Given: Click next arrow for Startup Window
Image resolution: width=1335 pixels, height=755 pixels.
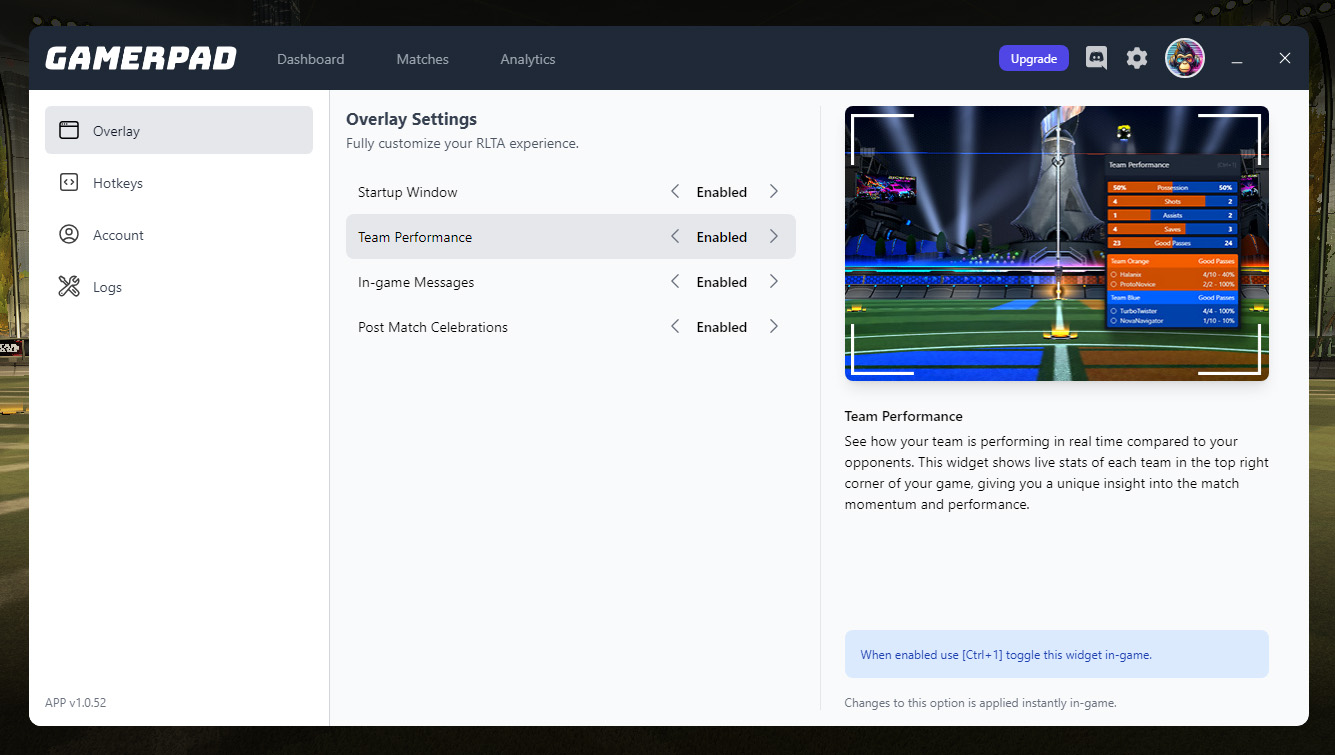Looking at the screenshot, I should point(773,191).
